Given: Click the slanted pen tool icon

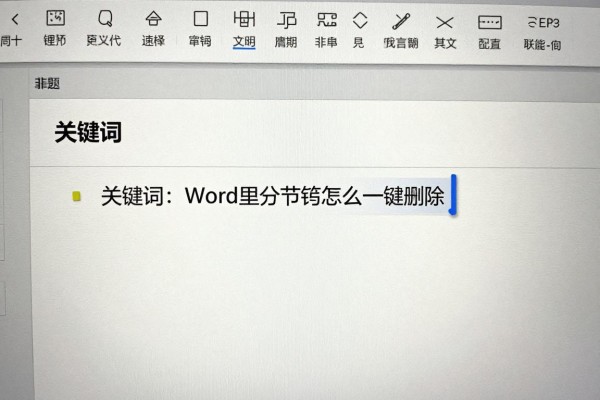Looking at the screenshot, I should pos(401,21).
